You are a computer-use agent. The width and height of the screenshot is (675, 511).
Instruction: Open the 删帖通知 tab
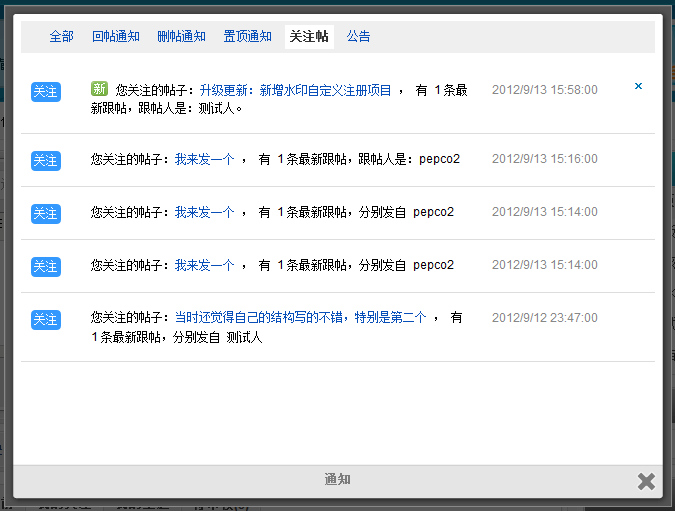click(x=181, y=36)
